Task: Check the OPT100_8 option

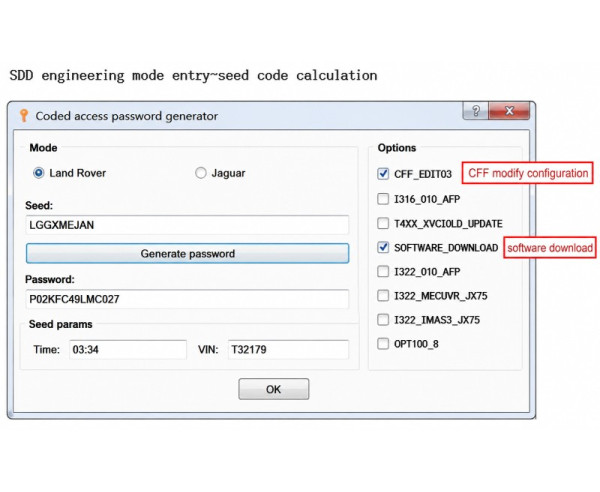Action: point(383,344)
